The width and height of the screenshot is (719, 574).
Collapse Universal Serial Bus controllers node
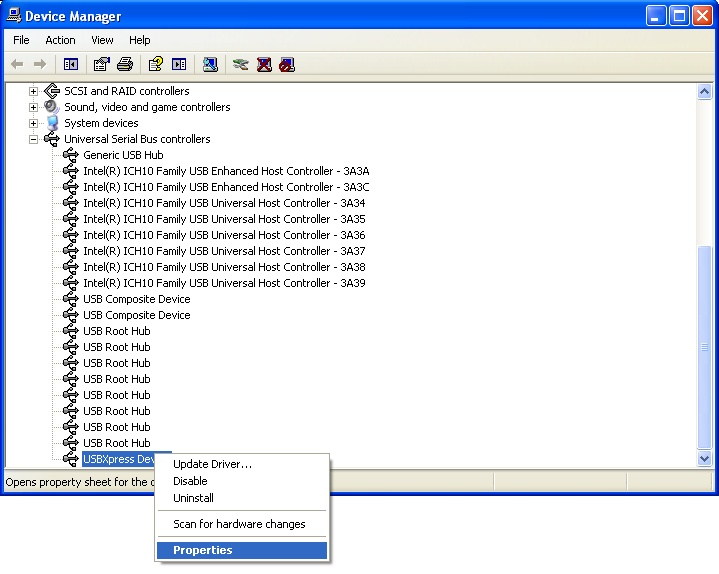tap(33, 139)
